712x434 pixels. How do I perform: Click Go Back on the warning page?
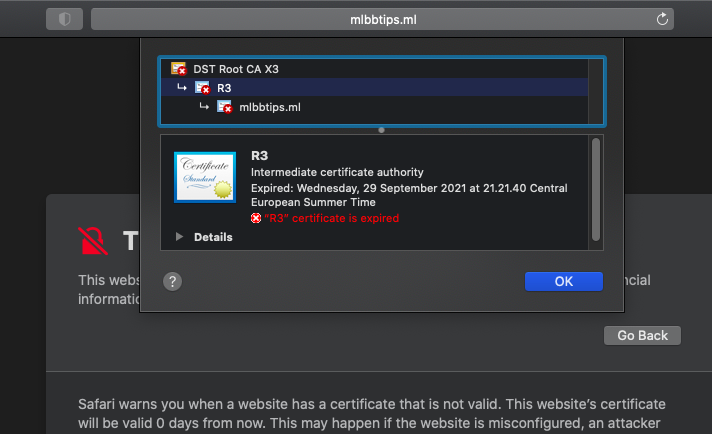pyautogui.click(x=642, y=335)
